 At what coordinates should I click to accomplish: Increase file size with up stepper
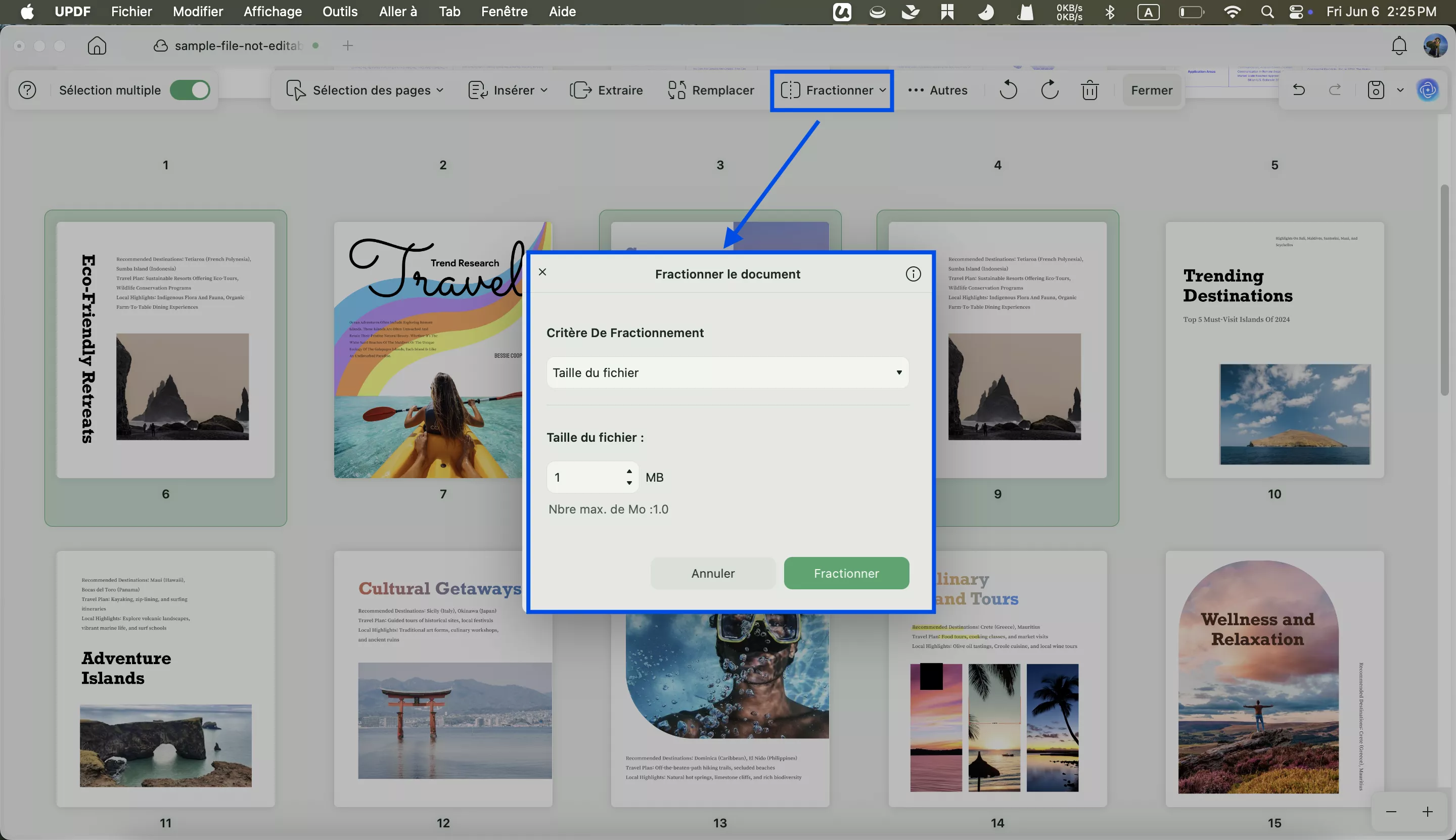(x=629, y=472)
